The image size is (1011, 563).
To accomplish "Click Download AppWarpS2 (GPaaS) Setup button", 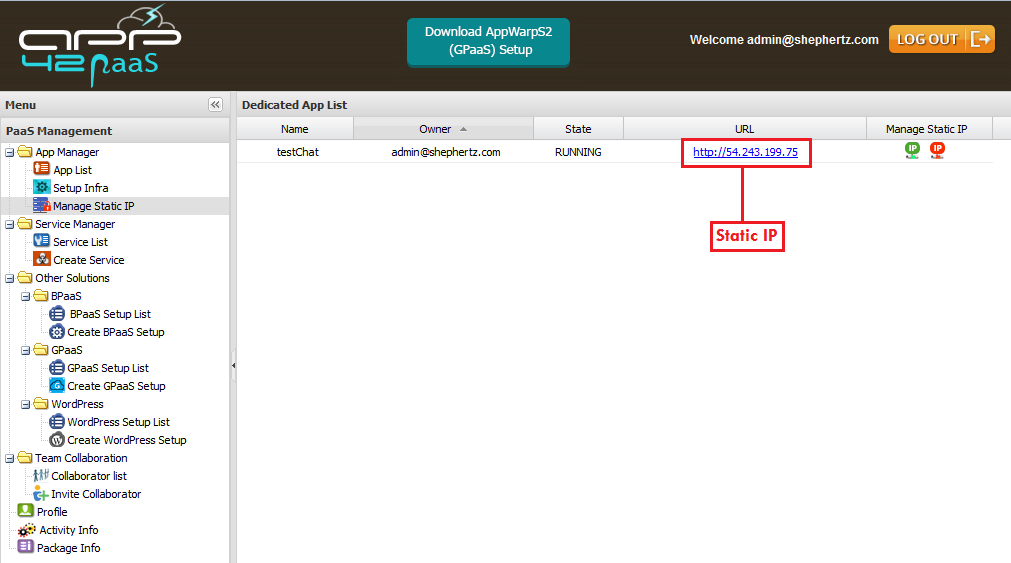I will tap(488, 41).
